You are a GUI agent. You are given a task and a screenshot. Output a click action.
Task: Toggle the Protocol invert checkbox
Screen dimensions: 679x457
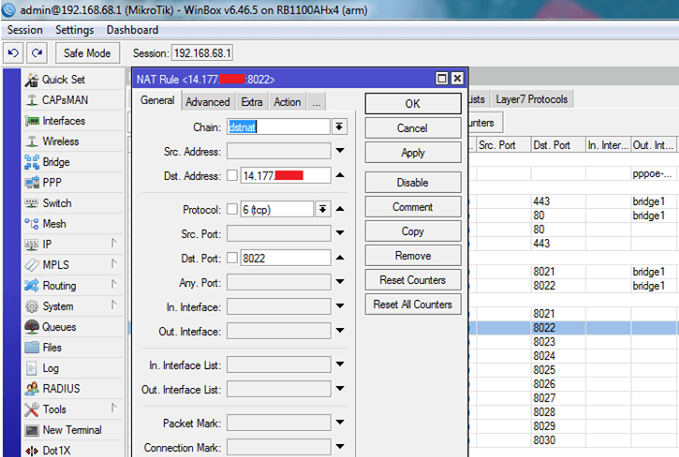(233, 209)
